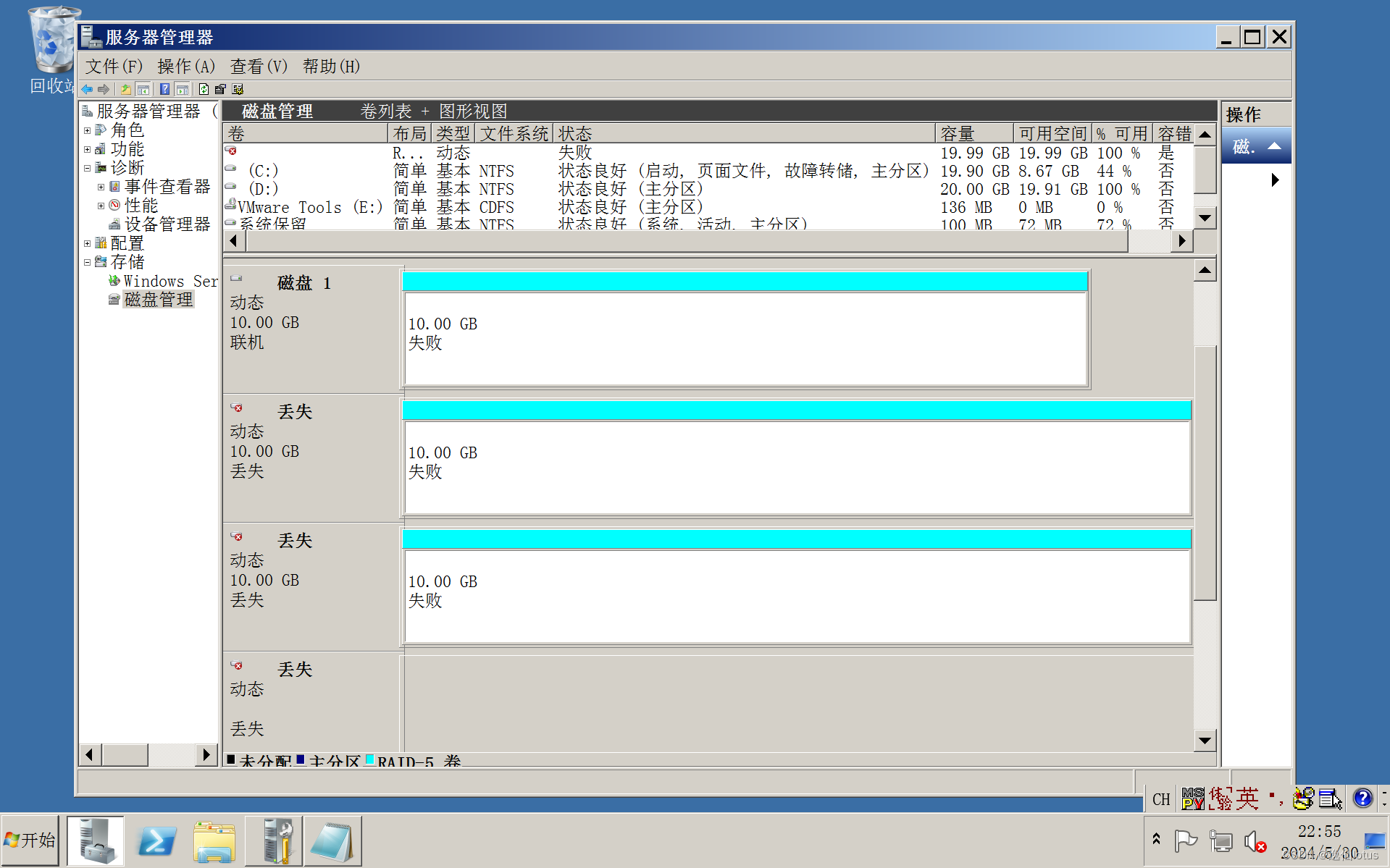Open Action Center via the flag icon
1390x868 pixels.
pyautogui.click(x=1186, y=840)
